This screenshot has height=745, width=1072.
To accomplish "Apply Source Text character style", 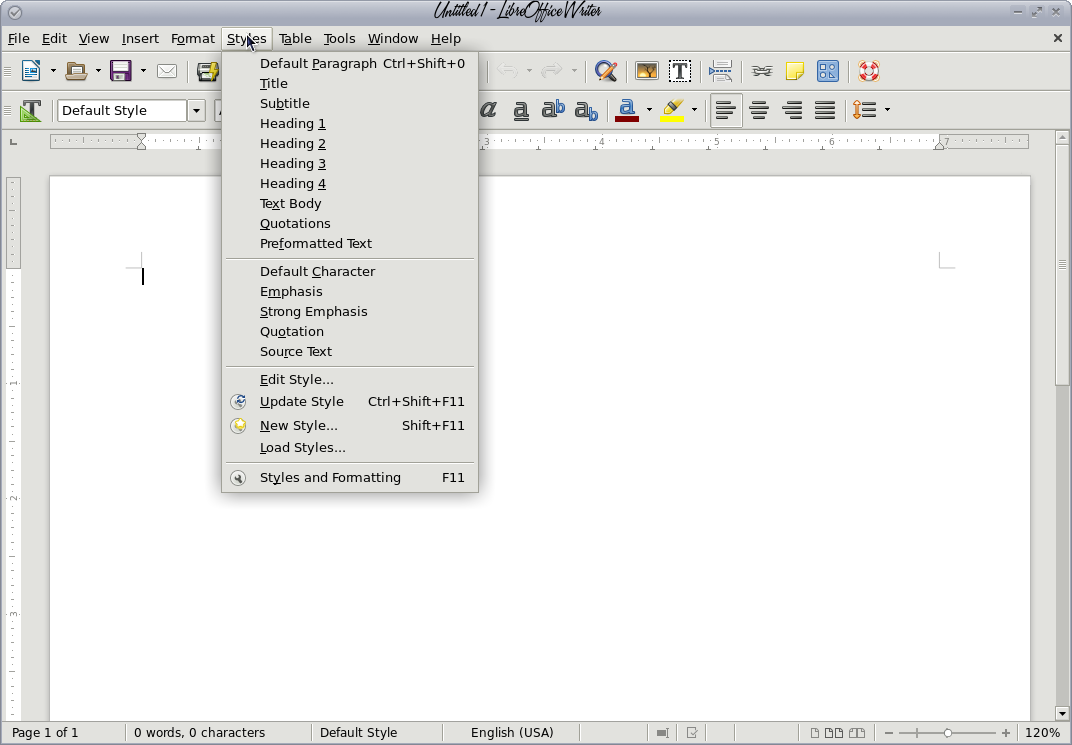I will coord(350,351).
